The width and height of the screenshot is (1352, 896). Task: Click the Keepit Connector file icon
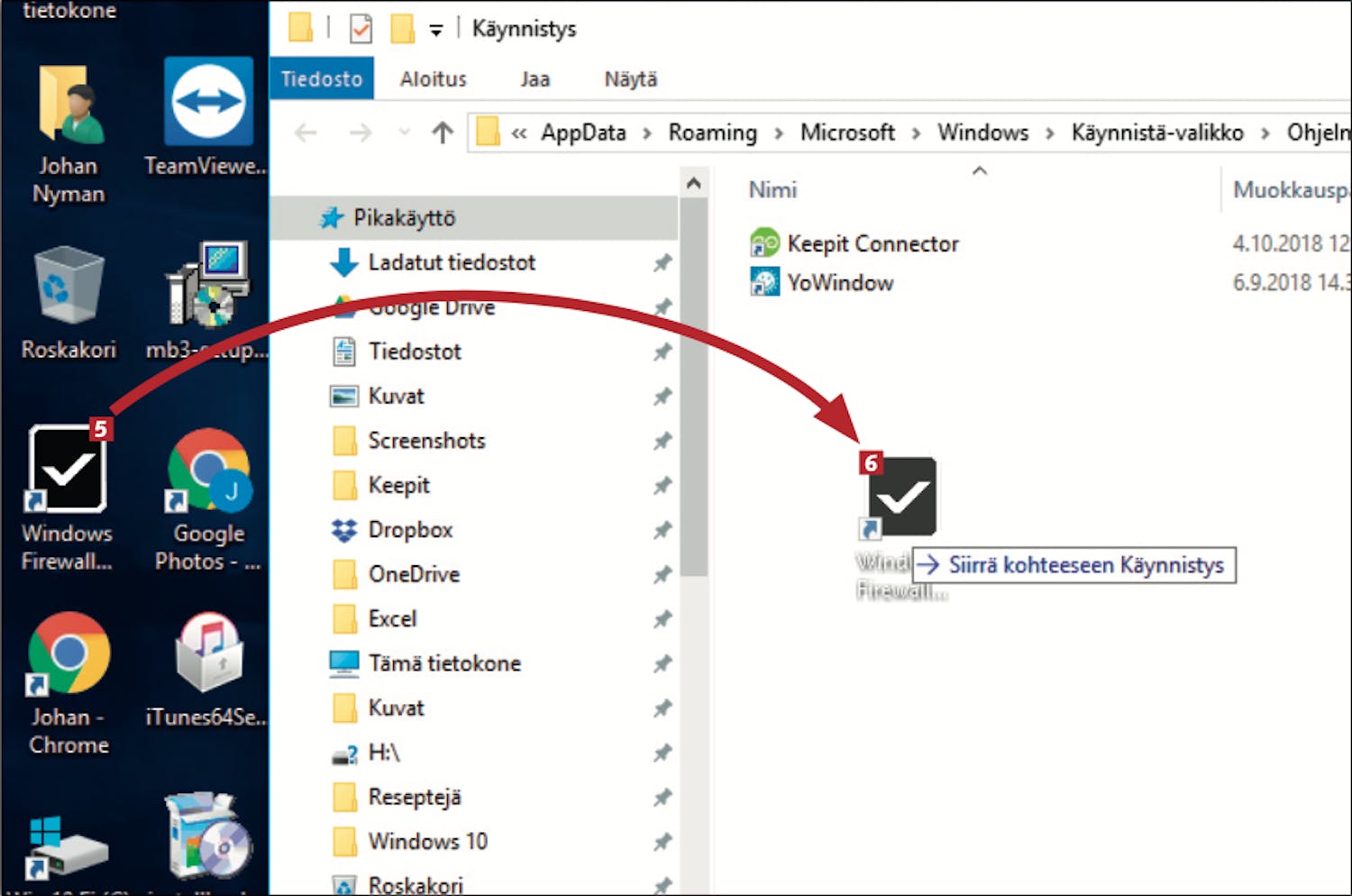click(x=764, y=243)
